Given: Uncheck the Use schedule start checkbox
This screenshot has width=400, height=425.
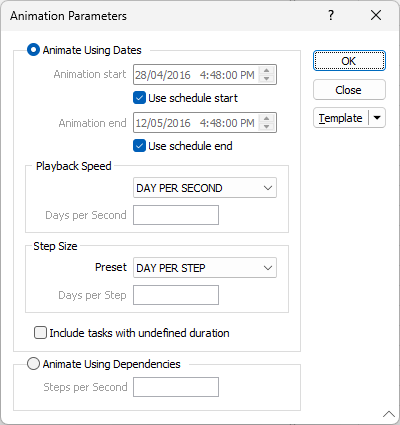Looking at the screenshot, I should [139, 98].
